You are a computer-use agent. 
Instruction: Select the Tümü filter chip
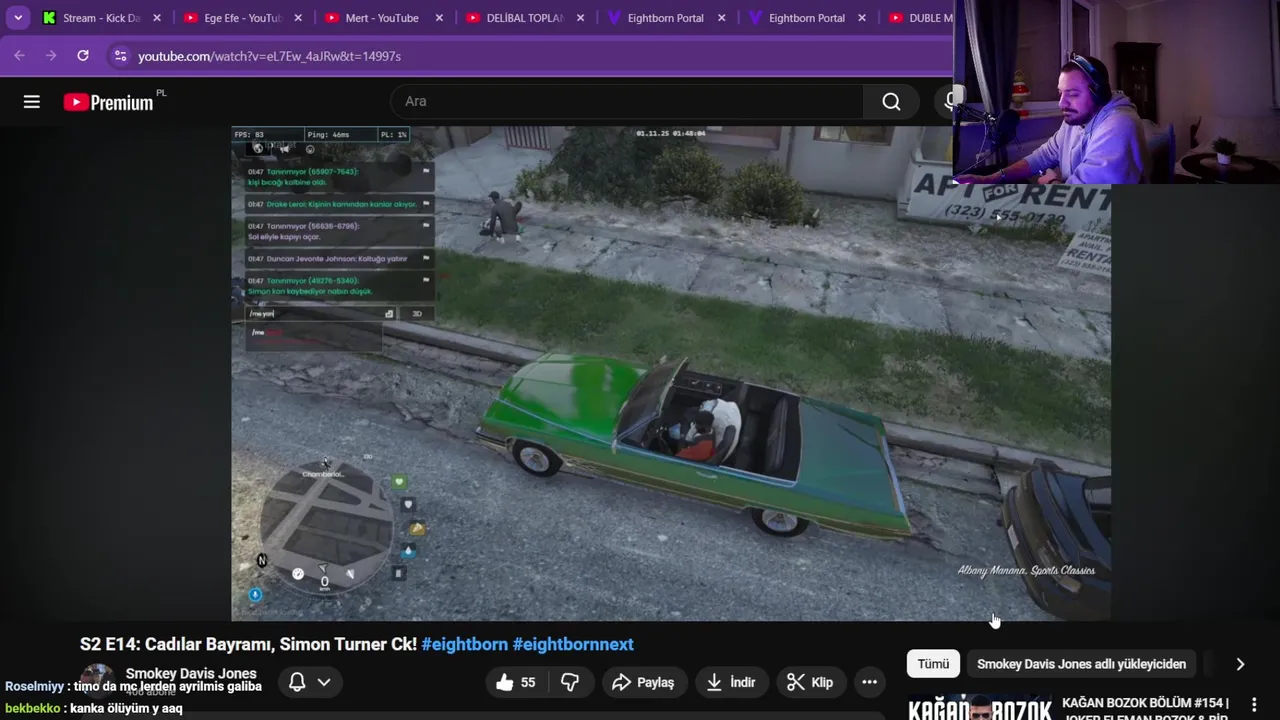[933, 664]
